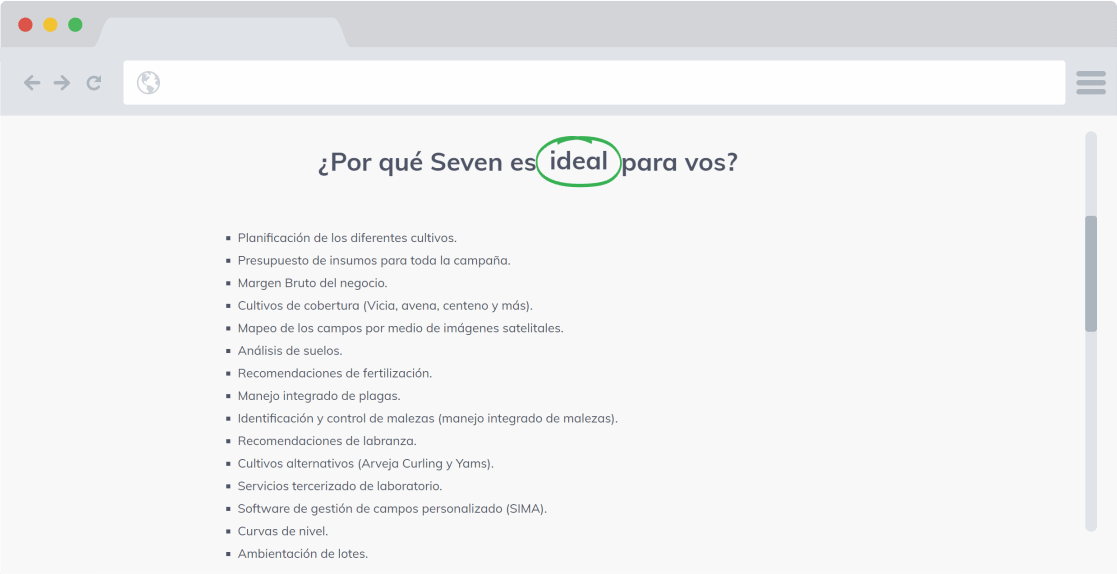Click 'Curvas de nivel.'
This screenshot has width=1117, height=574.
[x=283, y=531]
